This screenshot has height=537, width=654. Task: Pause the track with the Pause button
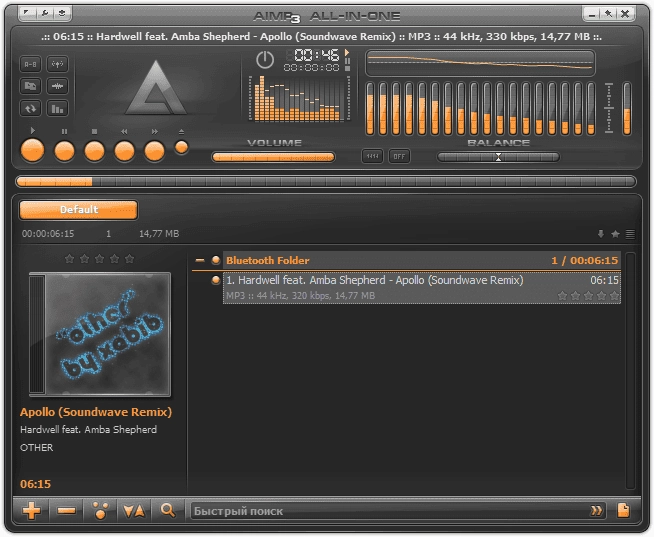64,151
